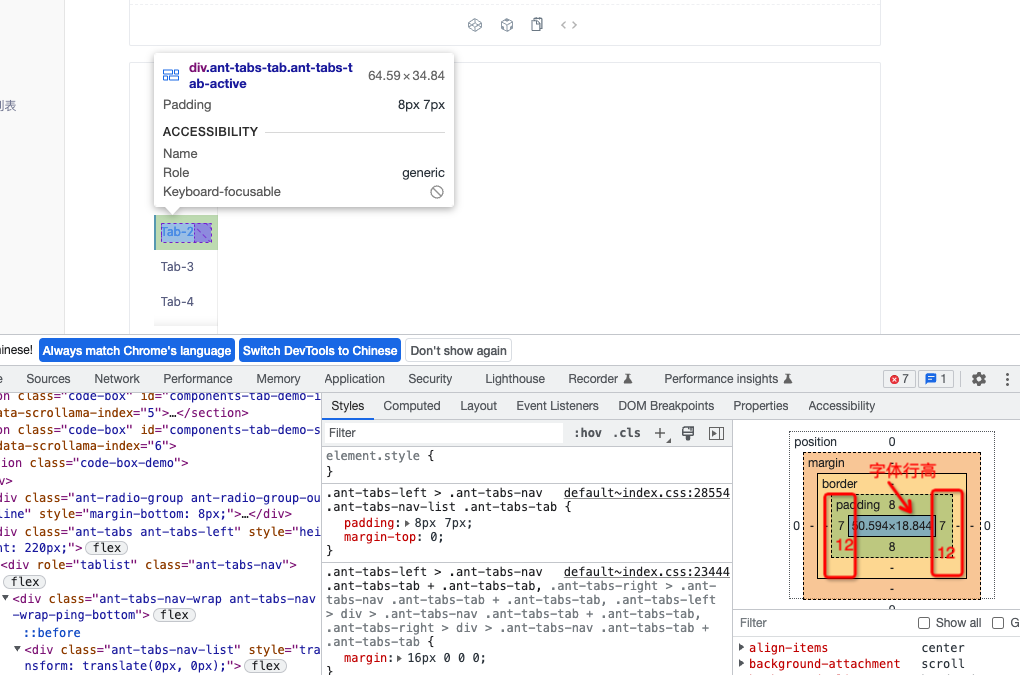This screenshot has width=1020, height=675.
Task: Click the element.style rule block
Action: coord(527,463)
